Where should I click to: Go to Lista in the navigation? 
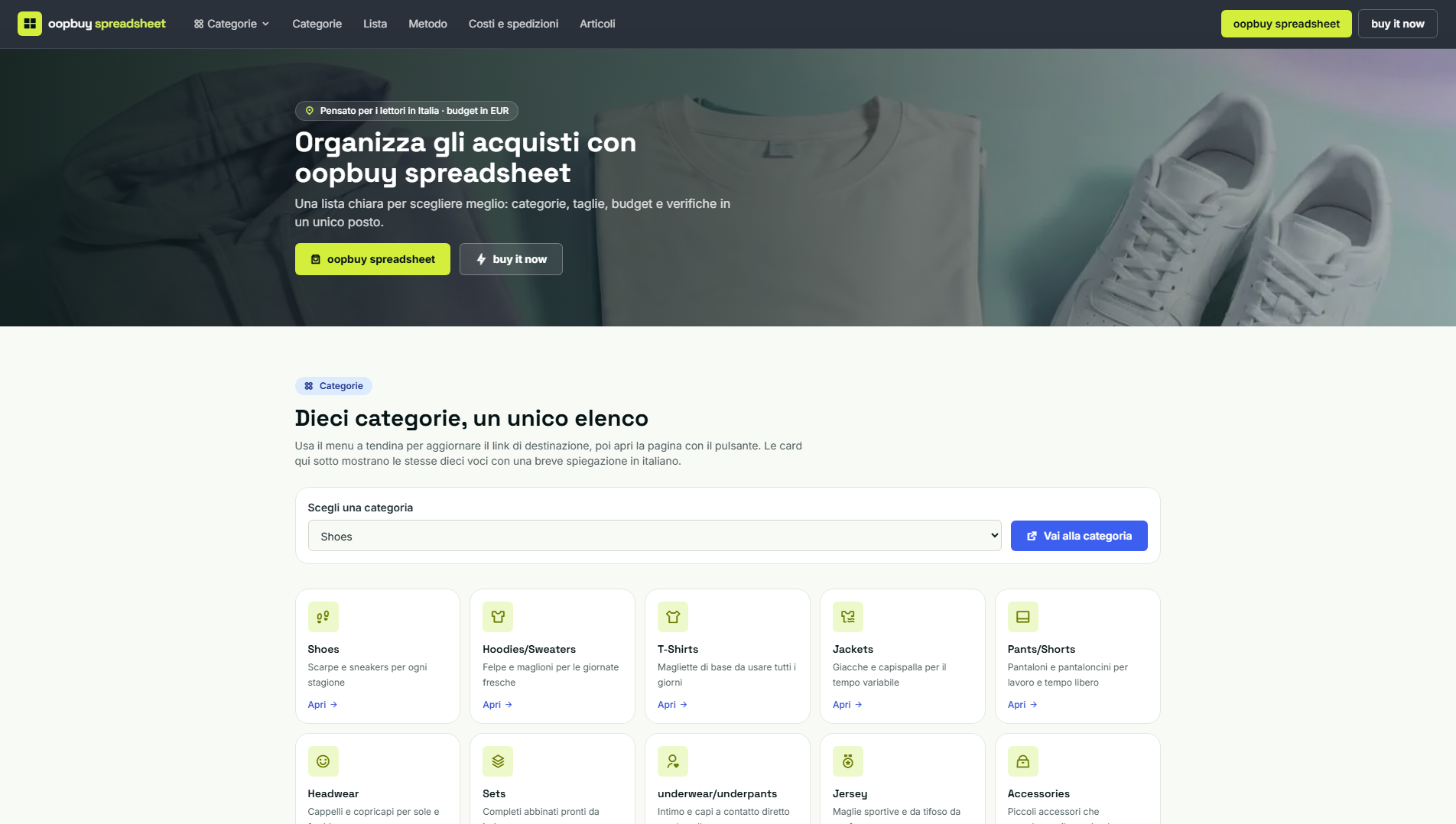375,24
